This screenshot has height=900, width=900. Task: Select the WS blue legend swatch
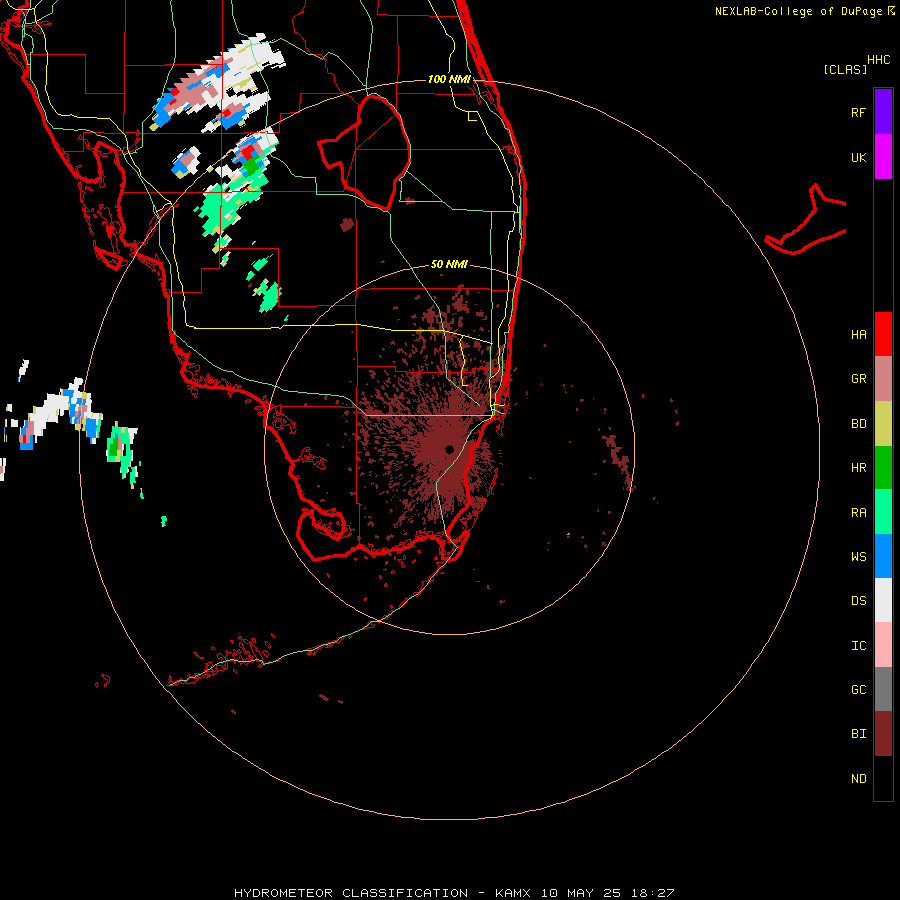(883, 556)
